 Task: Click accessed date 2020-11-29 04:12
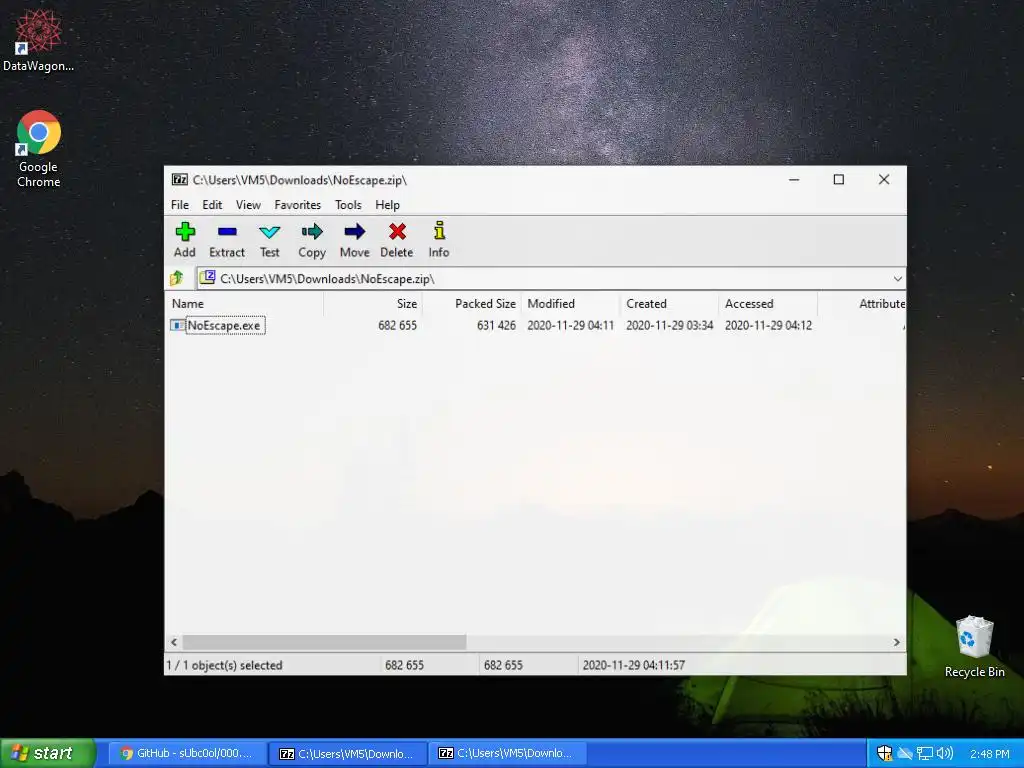click(x=768, y=325)
